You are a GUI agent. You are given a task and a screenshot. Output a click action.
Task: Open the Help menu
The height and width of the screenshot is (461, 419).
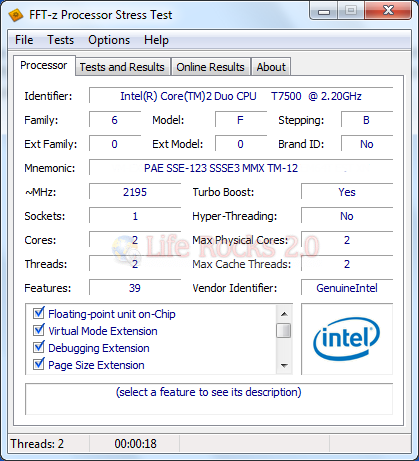(x=156, y=40)
